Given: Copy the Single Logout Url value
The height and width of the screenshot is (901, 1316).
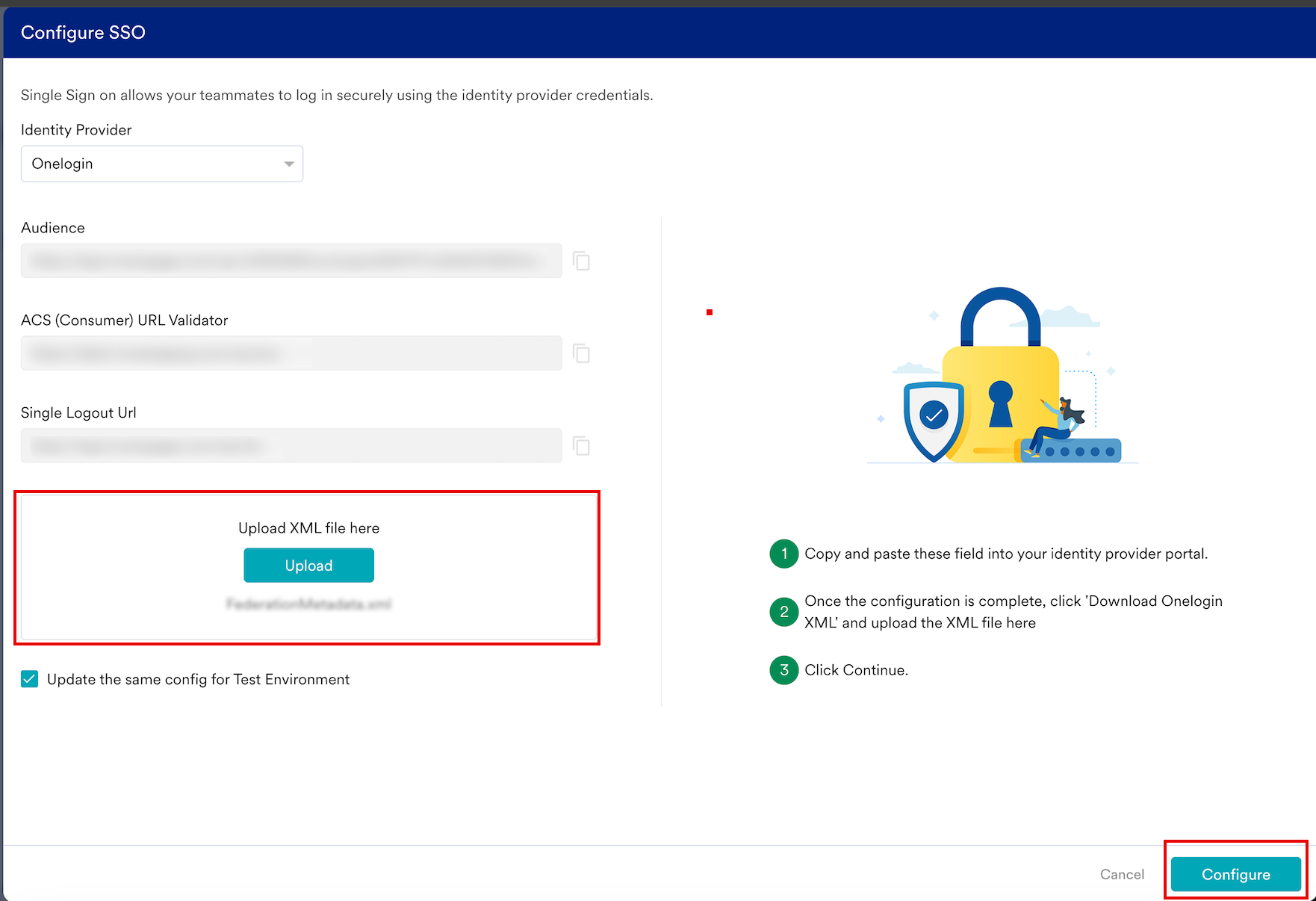Looking at the screenshot, I should (x=581, y=446).
